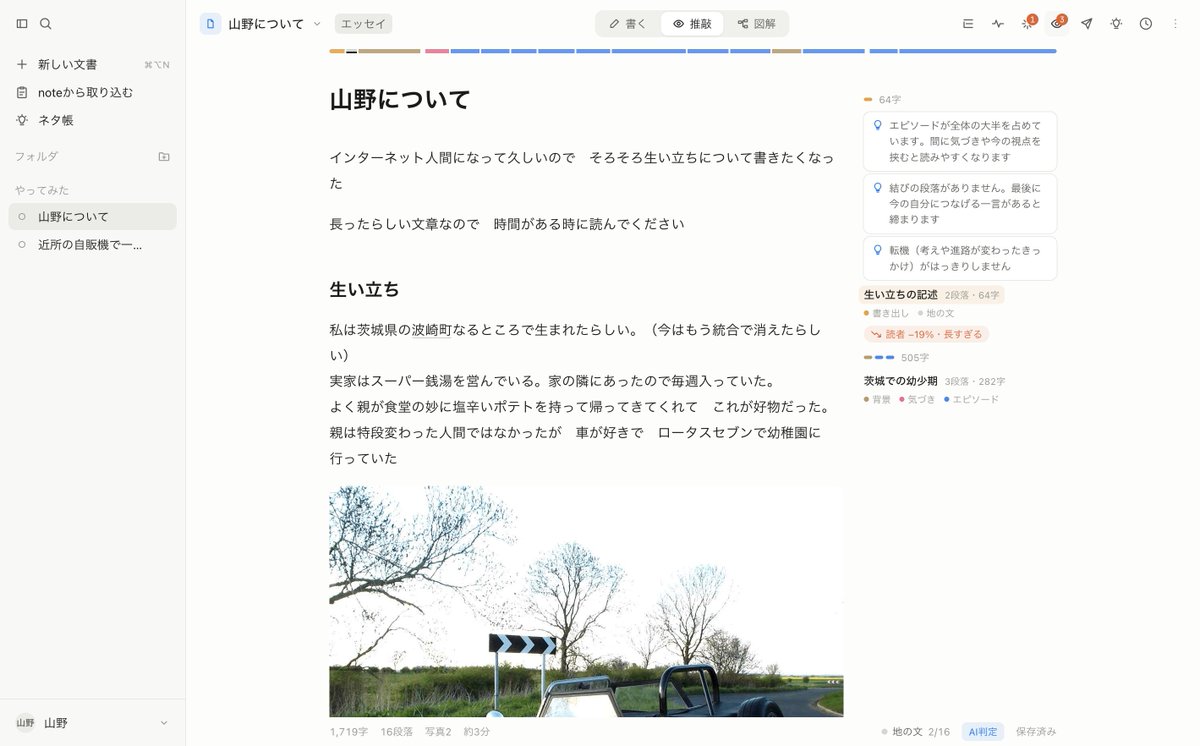The height and width of the screenshot is (746, 1200).
Task: Open the pulse activity icon in toolbar
Action: point(998,23)
